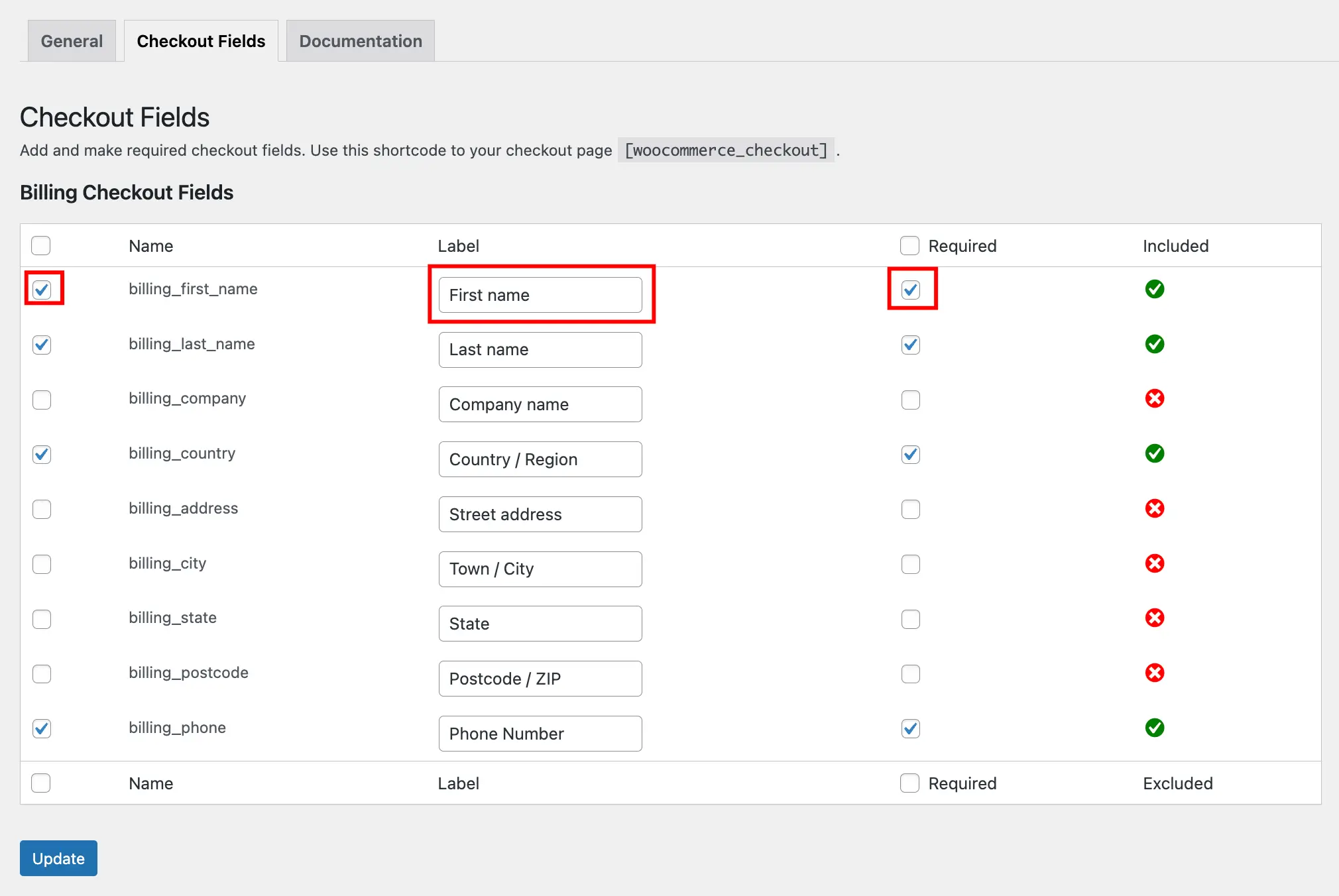Select the Postcode / ZIP label field
This screenshot has height=896, width=1339.
tap(540, 678)
